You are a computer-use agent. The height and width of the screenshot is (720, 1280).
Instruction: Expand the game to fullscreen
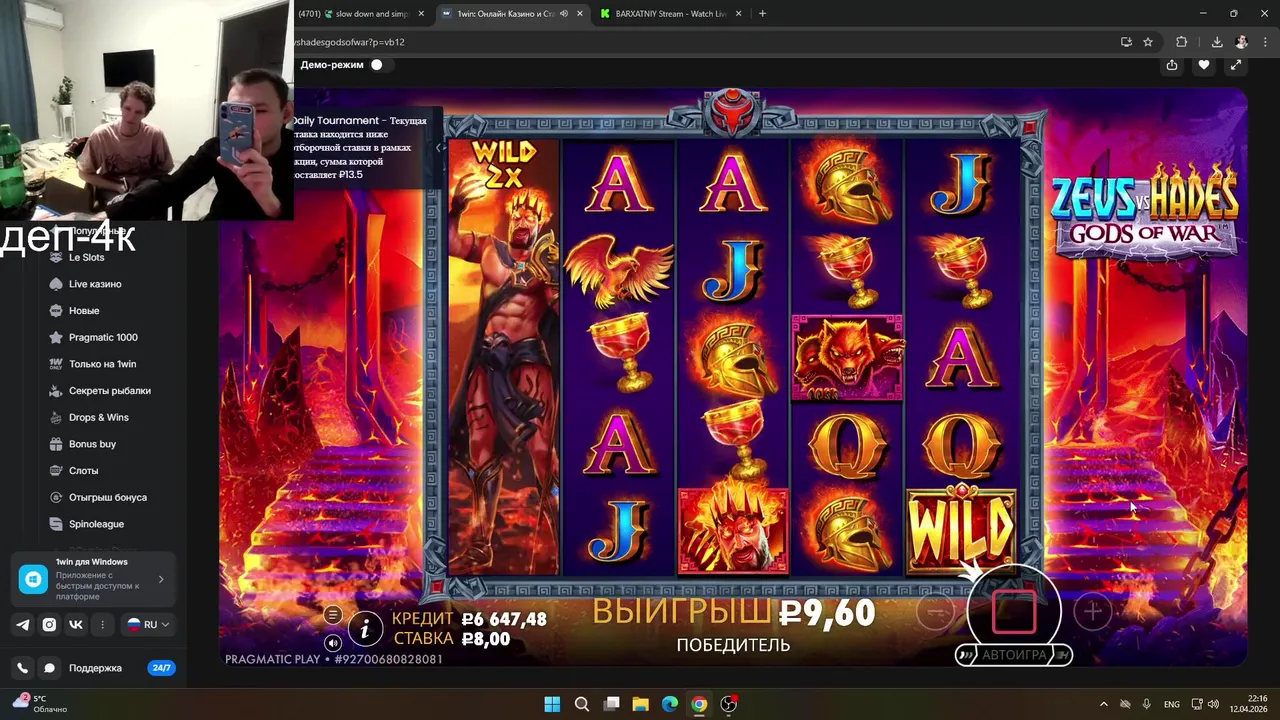coord(1236,65)
